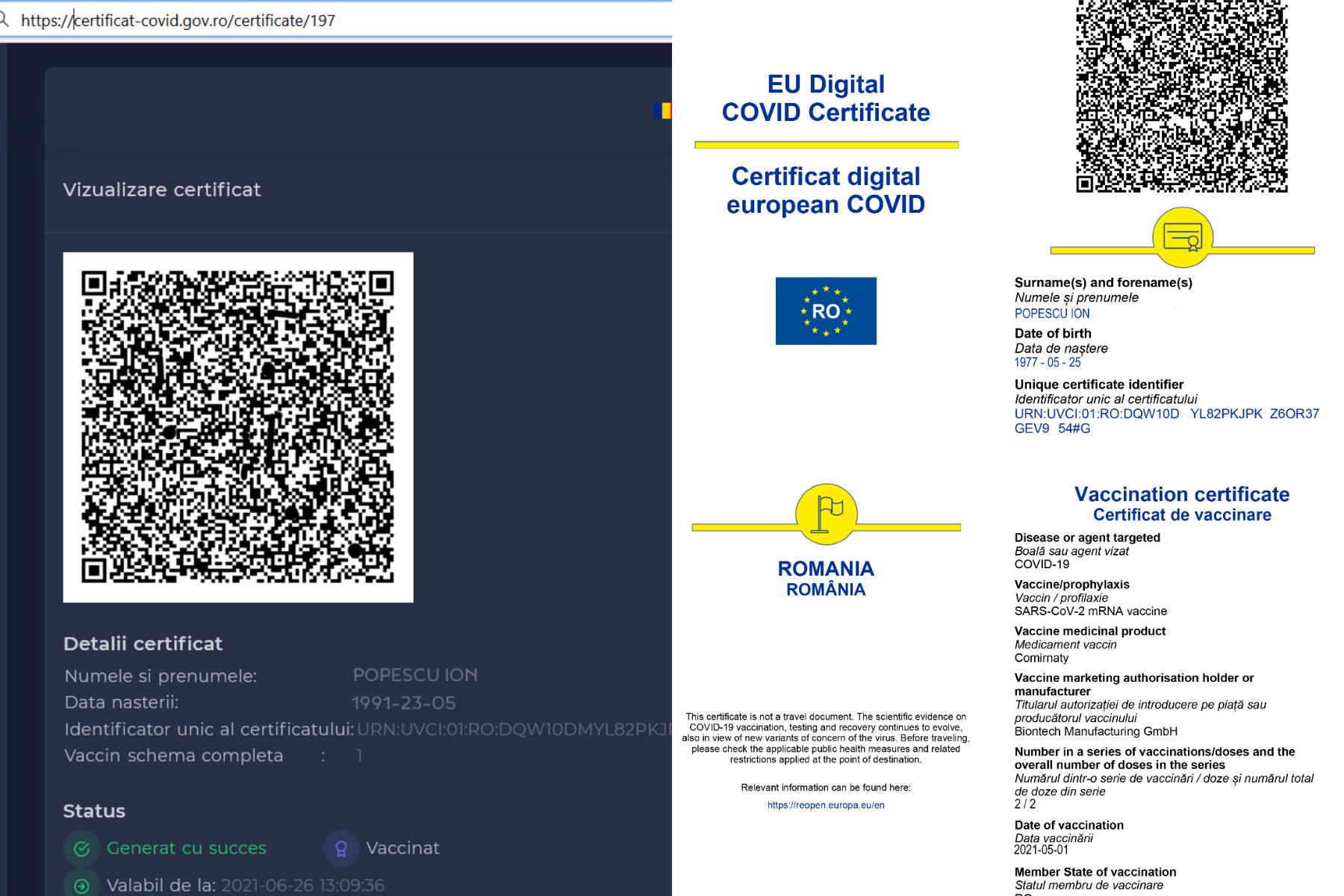Click the Detalii certificat section title
Screen dimensions: 1344x896
coord(143,644)
